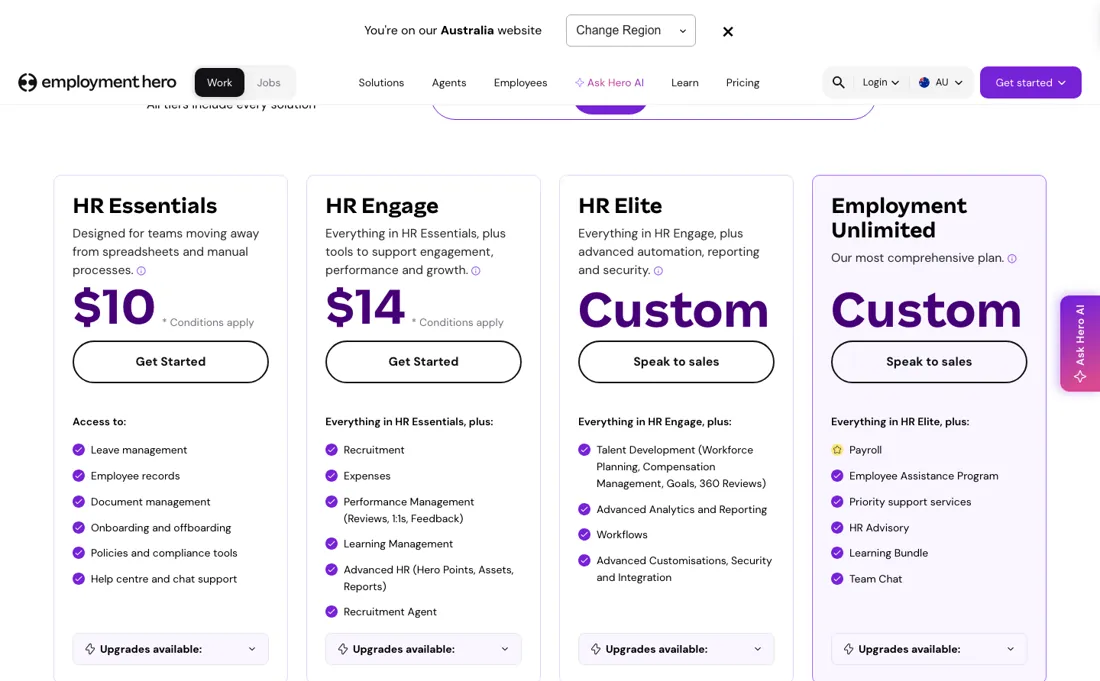Screen dimensions: 1100x681
Task: Click info icon in Employment Unlimited description
Action: click(x=1012, y=259)
